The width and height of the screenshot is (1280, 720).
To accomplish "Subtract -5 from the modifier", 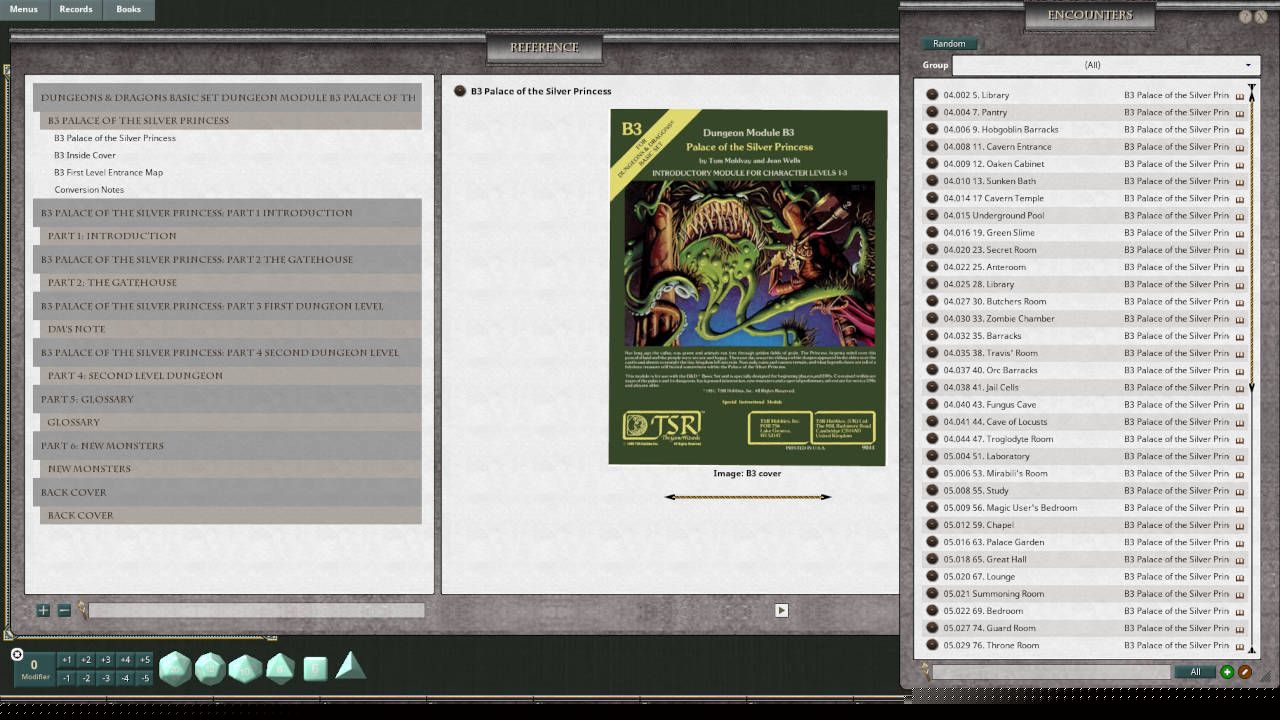I will pos(144,678).
